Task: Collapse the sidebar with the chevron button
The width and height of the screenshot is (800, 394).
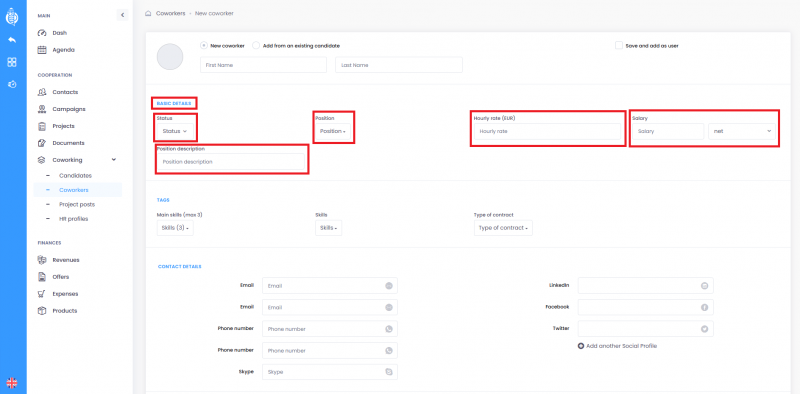Action: coord(122,15)
